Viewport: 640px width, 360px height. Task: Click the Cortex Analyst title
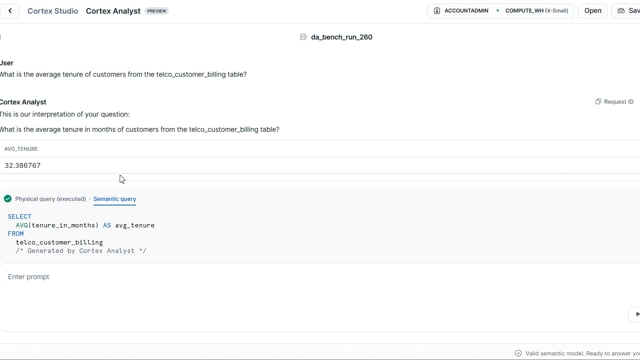point(113,11)
